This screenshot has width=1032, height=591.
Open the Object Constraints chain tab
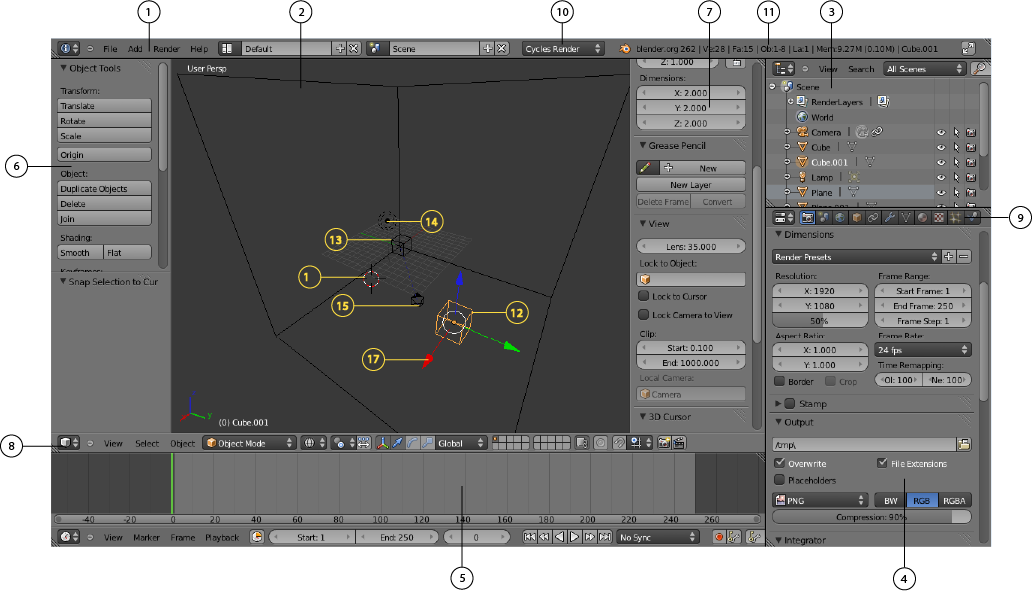pyautogui.click(x=873, y=218)
